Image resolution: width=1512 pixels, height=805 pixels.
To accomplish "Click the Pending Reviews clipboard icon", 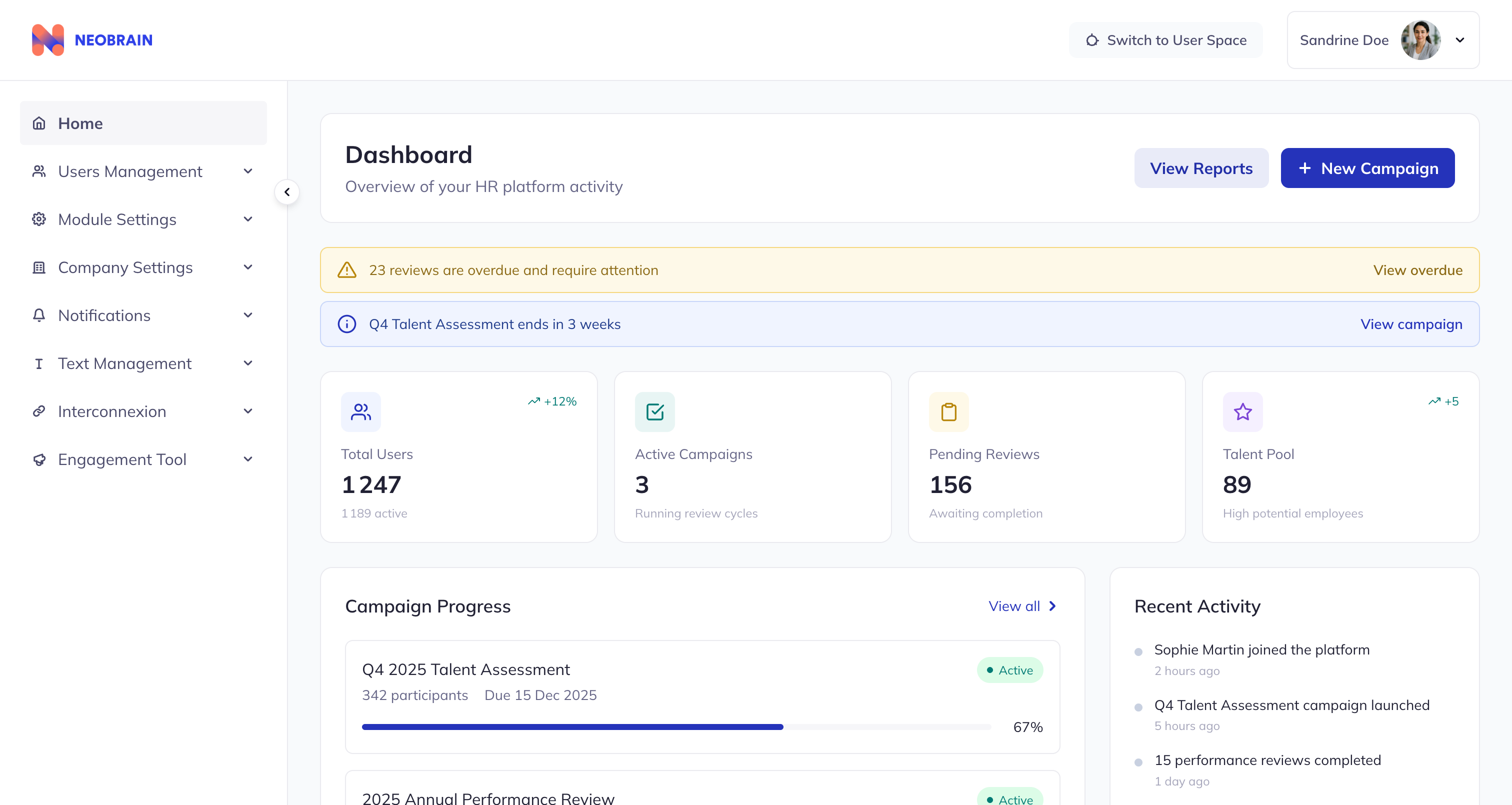I will (x=949, y=411).
